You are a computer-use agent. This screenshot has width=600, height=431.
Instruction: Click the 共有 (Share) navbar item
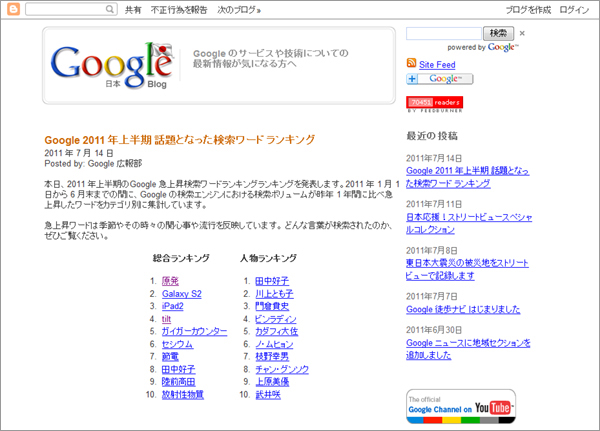click(133, 9)
